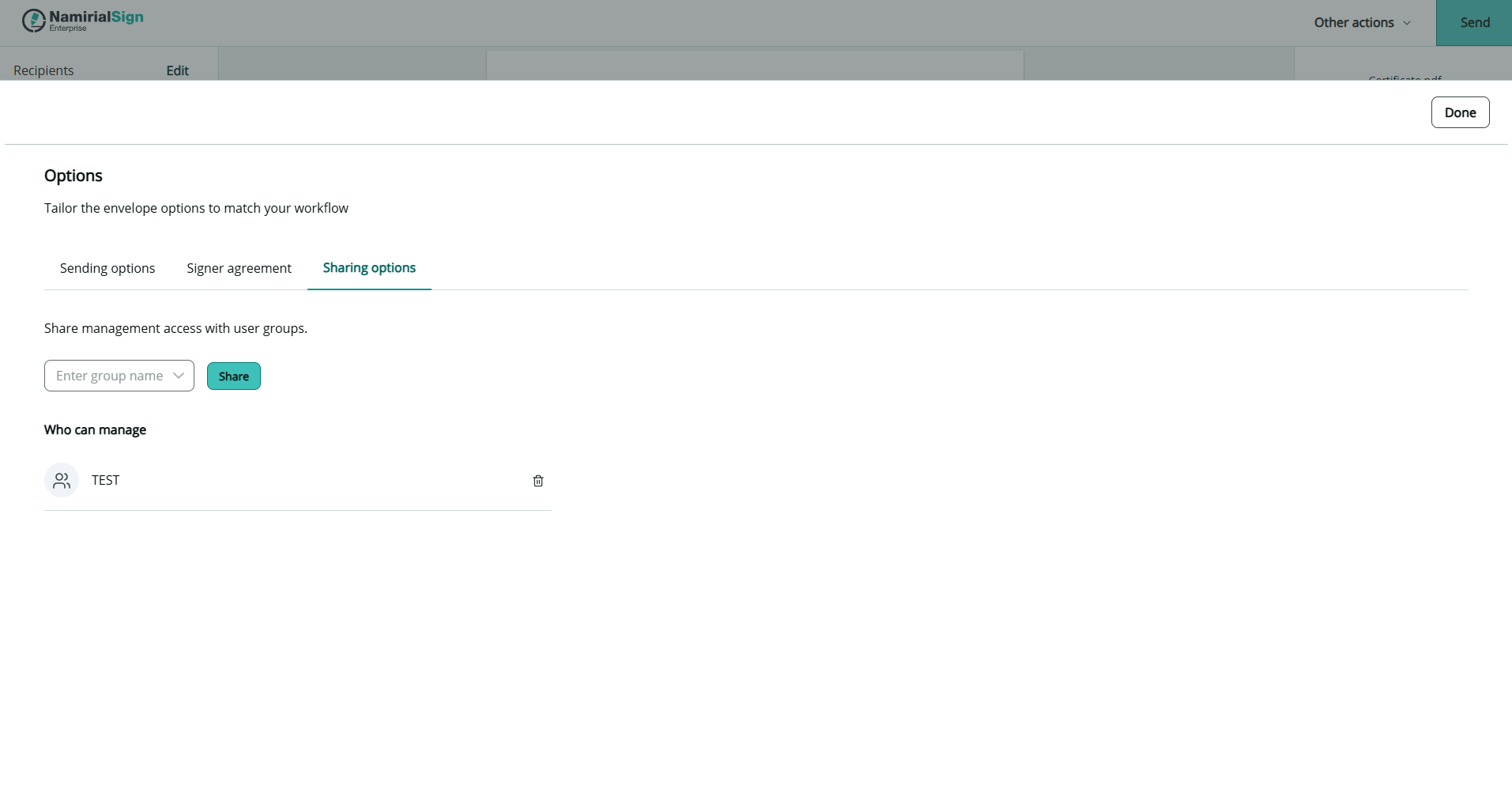The image size is (1512, 809).
Task: Send the envelope
Action: click(x=1474, y=23)
